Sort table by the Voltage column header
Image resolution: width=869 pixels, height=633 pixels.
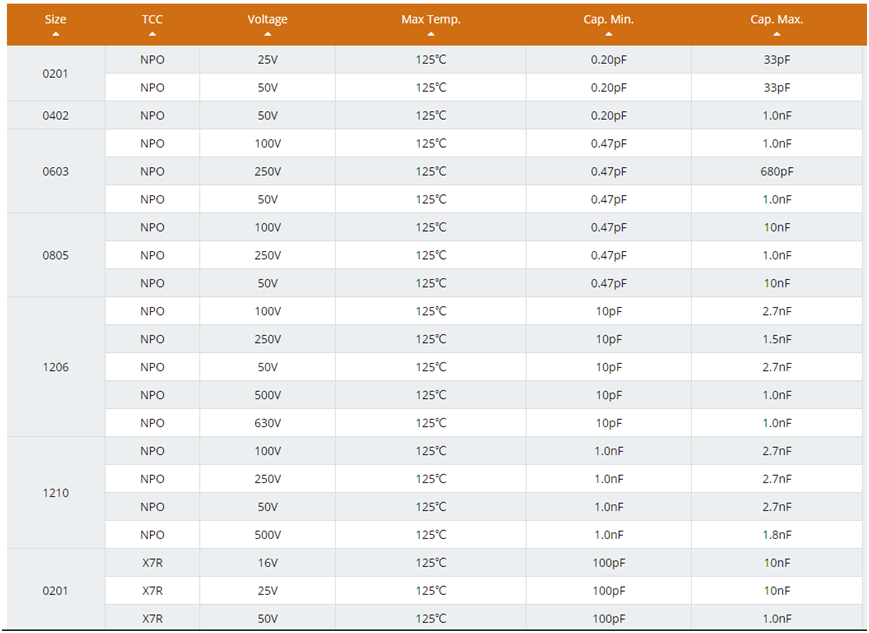pyautogui.click(x=267, y=19)
